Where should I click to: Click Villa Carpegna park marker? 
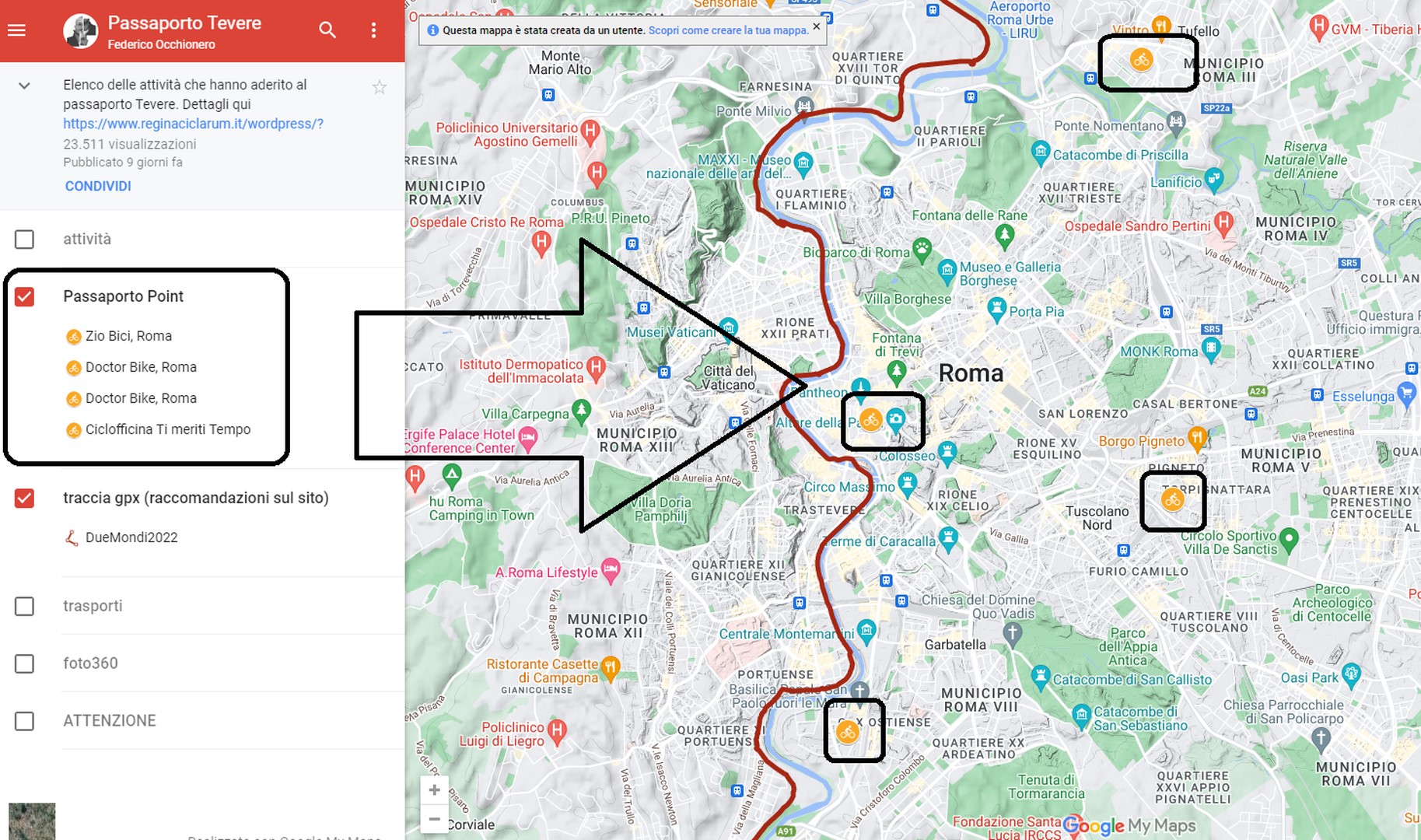(x=581, y=411)
